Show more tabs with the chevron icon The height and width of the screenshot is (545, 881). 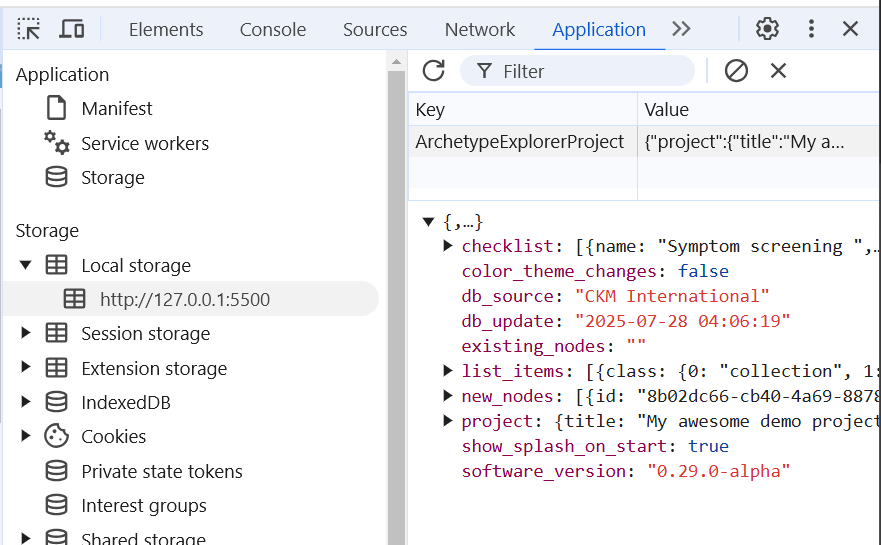click(681, 29)
